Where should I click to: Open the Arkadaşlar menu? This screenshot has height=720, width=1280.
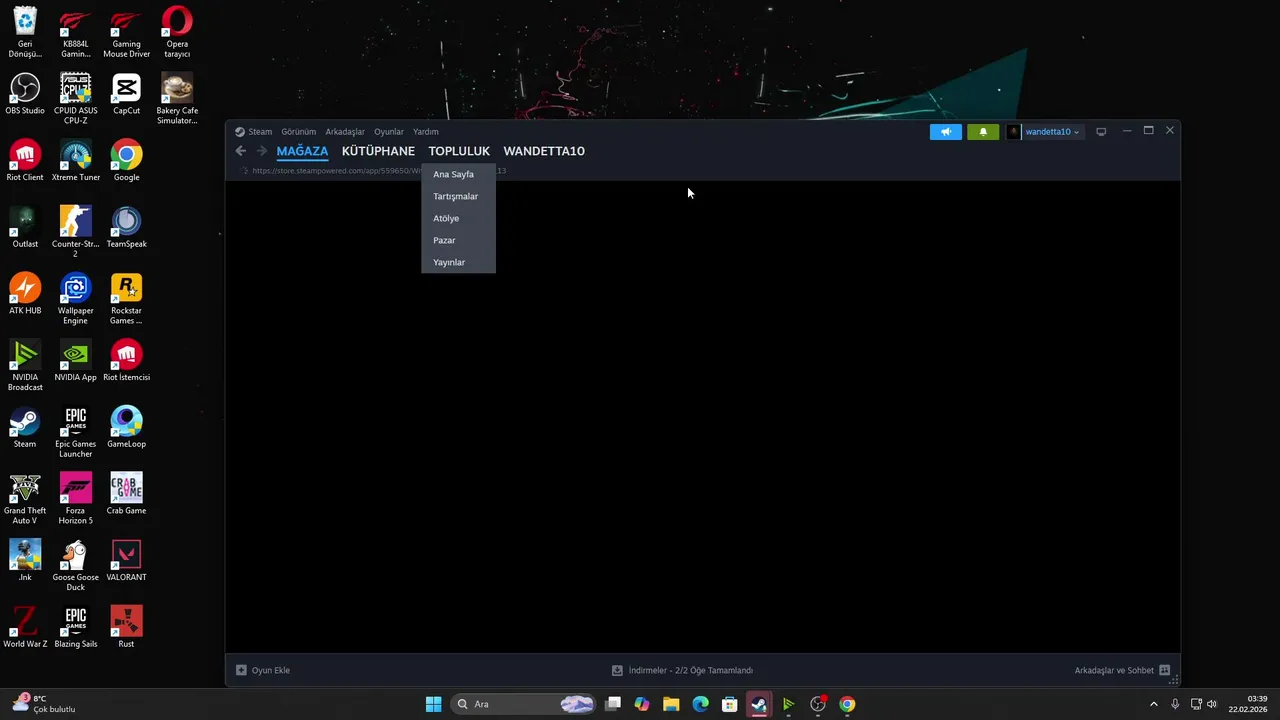coord(345,132)
